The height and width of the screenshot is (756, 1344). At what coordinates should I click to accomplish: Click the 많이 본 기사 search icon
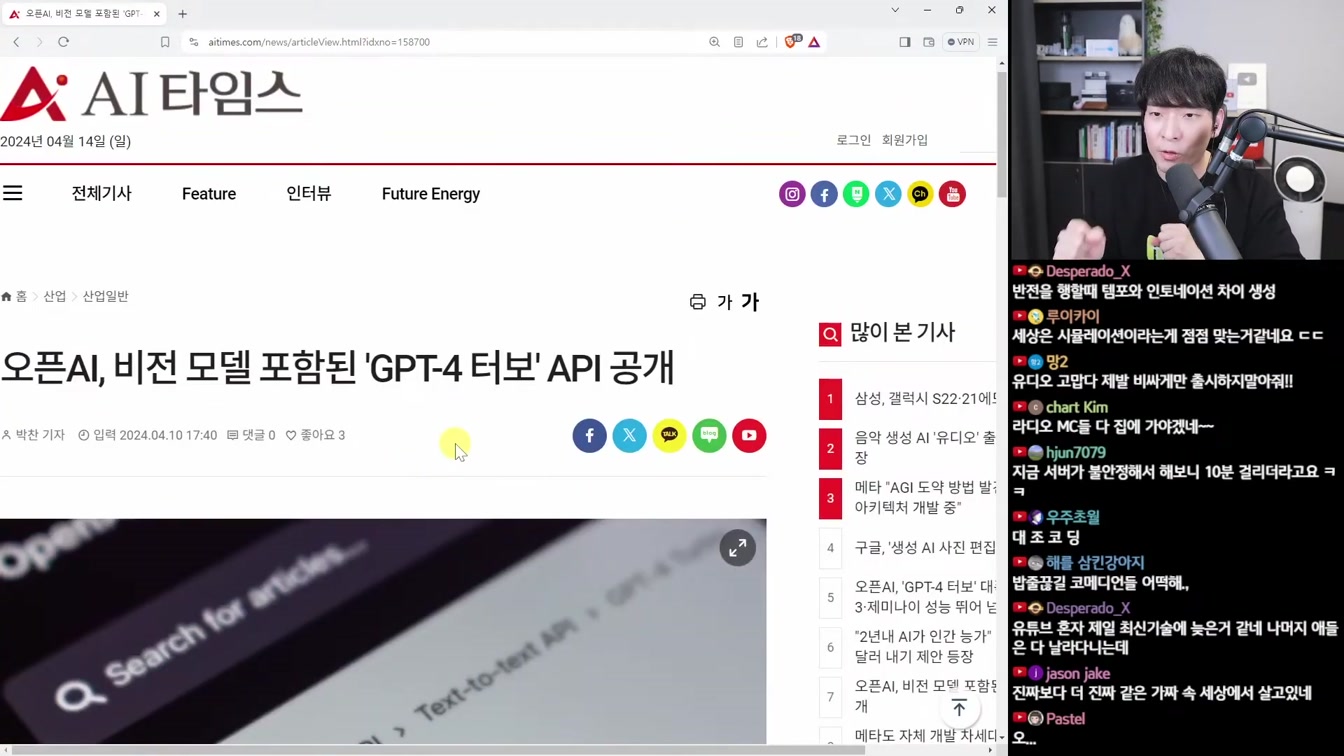point(830,335)
